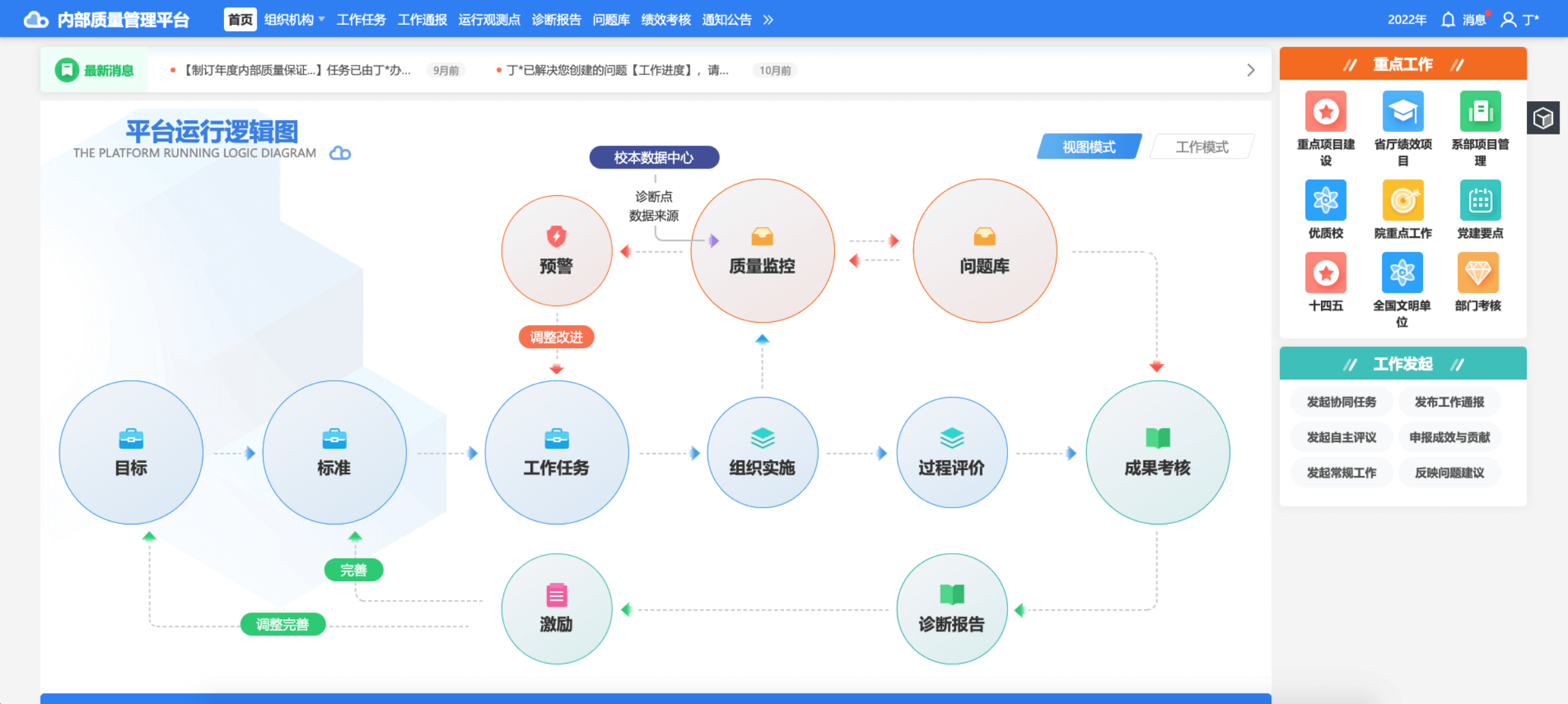1568x704 pixels.
Task: Expand more navigation items with double chevron
Action: [768, 20]
